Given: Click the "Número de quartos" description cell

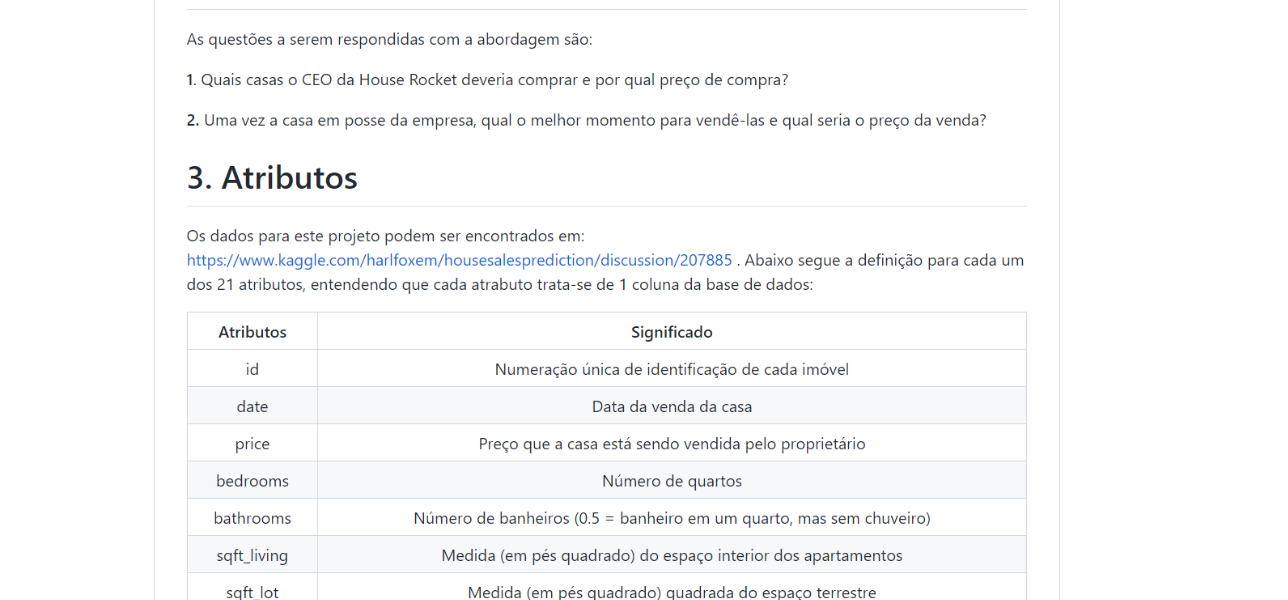Looking at the screenshot, I should 672,481.
